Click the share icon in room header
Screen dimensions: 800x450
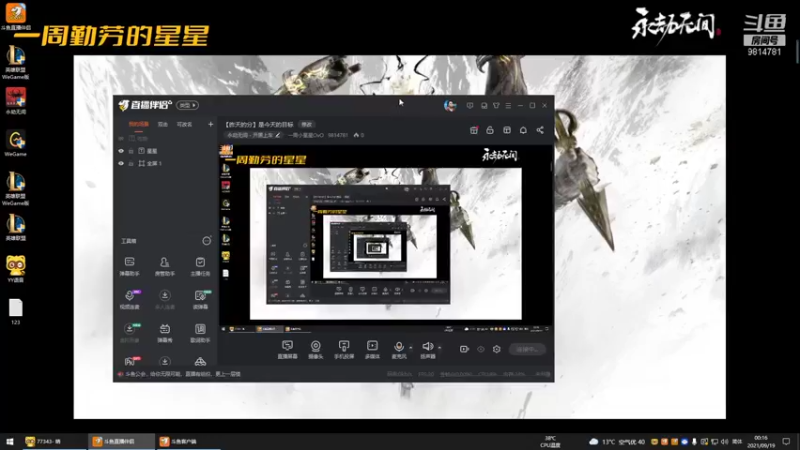540,130
